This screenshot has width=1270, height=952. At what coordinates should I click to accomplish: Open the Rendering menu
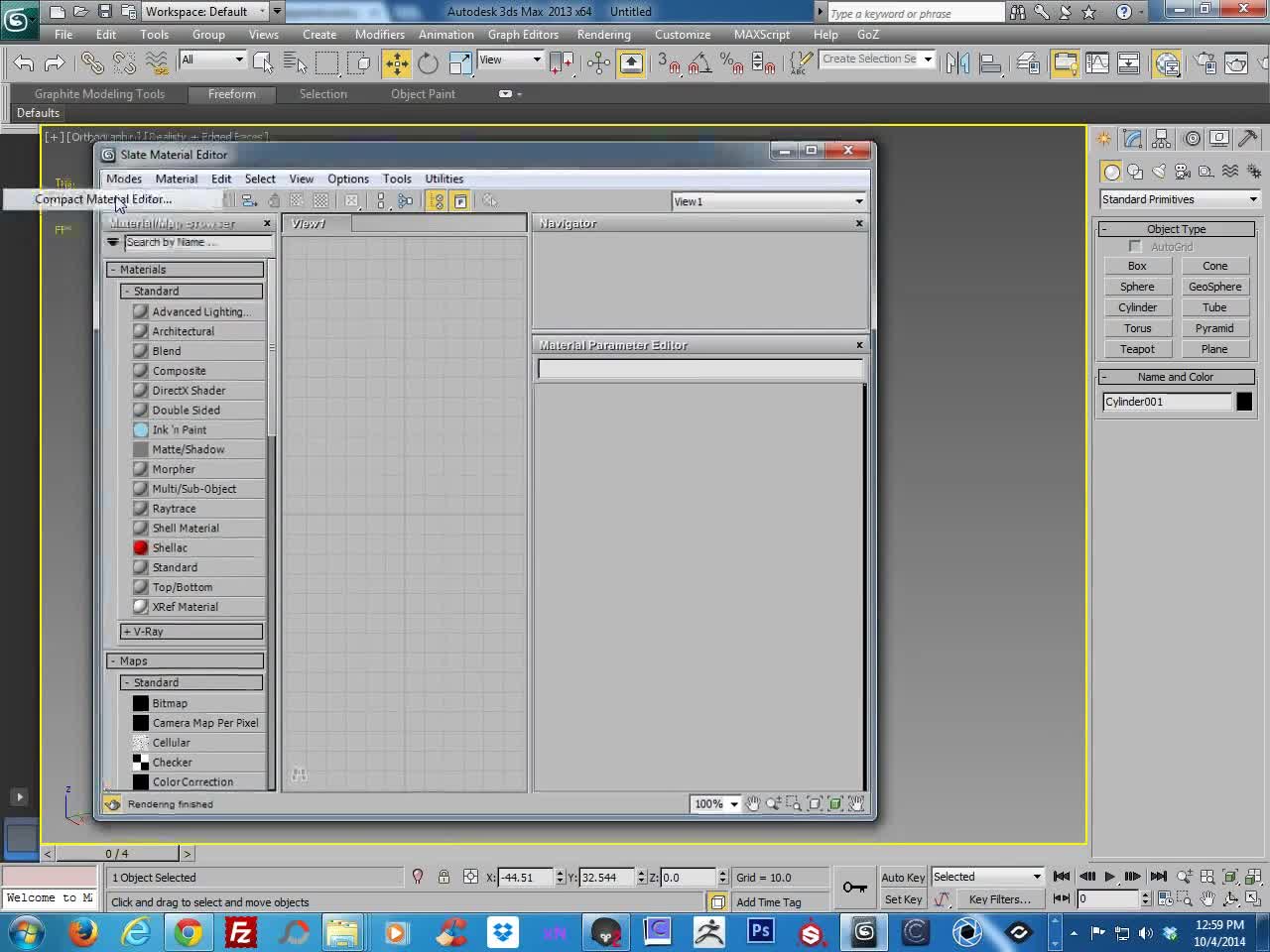pyautogui.click(x=603, y=35)
